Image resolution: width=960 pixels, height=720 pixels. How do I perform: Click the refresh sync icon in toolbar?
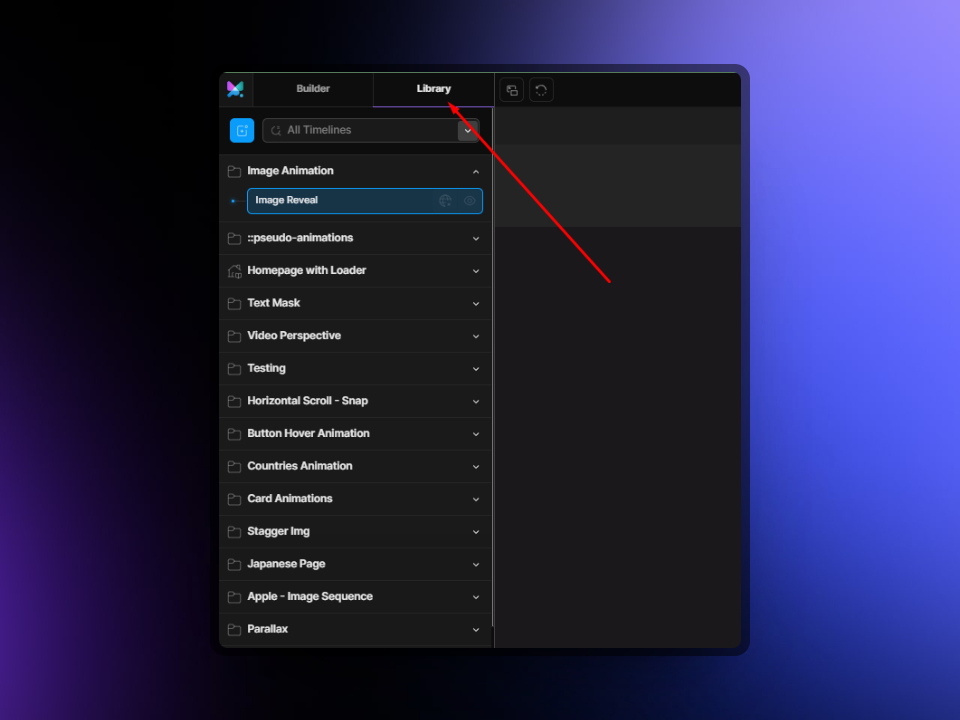[541, 91]
